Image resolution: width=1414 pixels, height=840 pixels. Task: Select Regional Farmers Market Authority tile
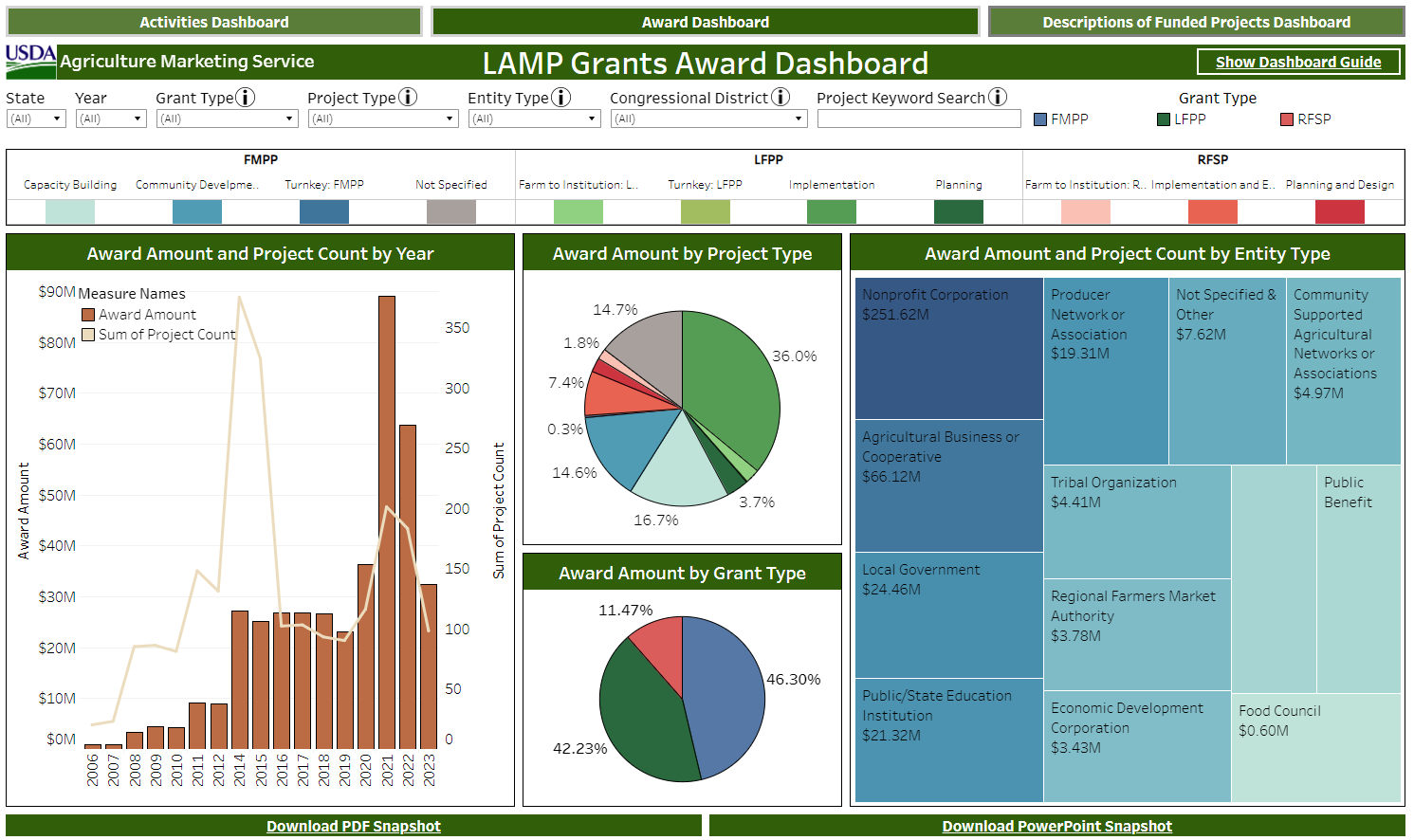1137,634
